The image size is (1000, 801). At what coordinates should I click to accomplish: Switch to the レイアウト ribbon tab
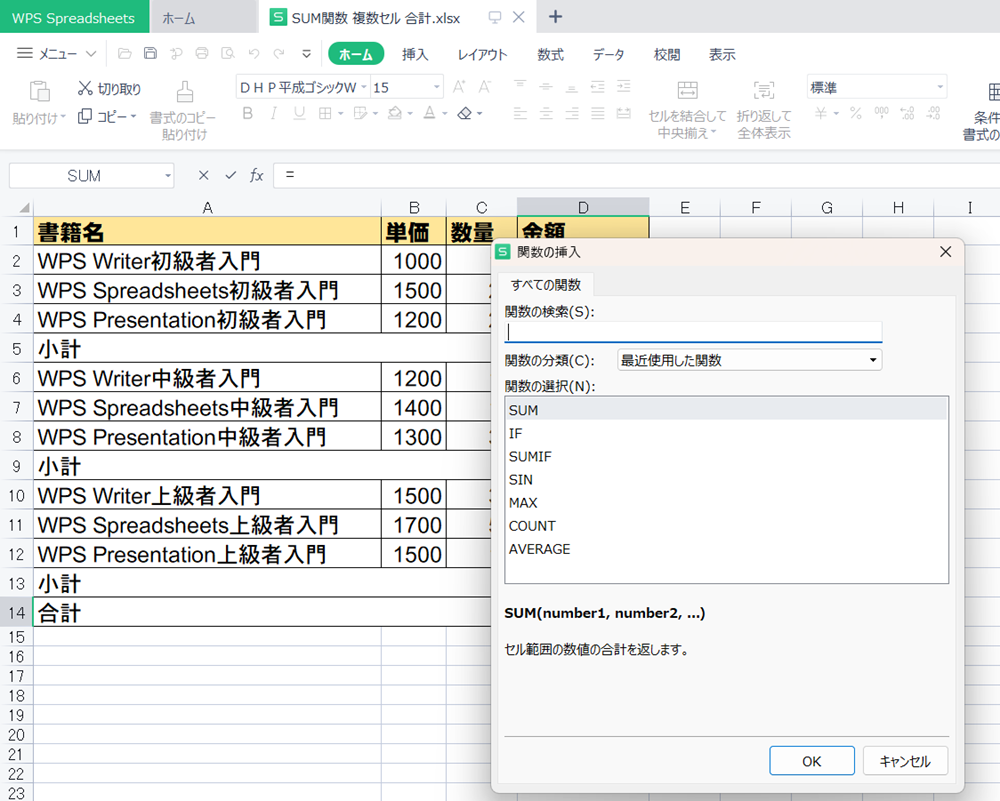(482, 54)
